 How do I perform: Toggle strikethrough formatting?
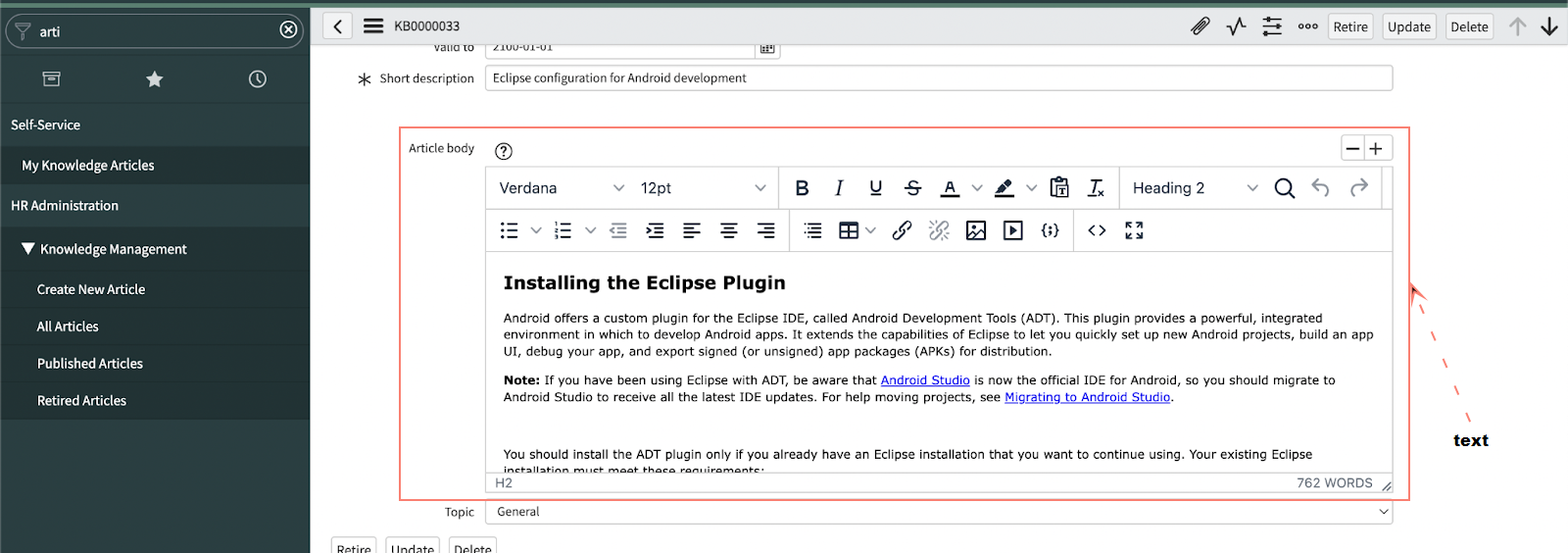(x=912, y=188)
